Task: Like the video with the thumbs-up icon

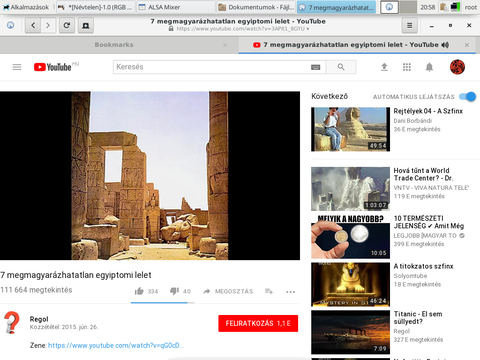Action: (x=139, y=291)
